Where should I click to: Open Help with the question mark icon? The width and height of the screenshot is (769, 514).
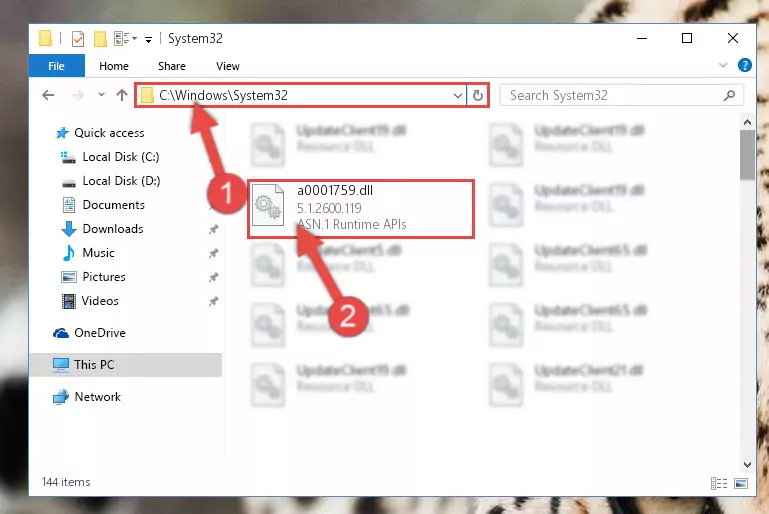coord(744,65)
